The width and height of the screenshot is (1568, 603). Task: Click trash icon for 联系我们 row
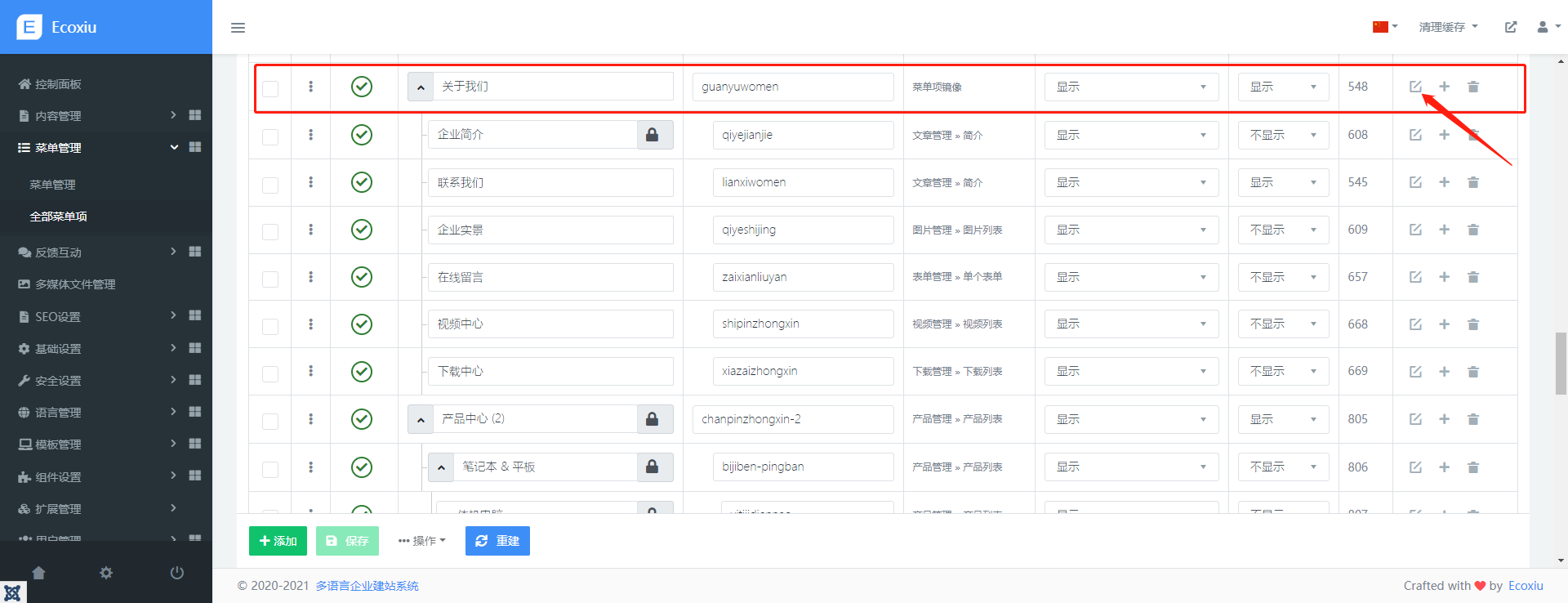tap(1473, 182)
